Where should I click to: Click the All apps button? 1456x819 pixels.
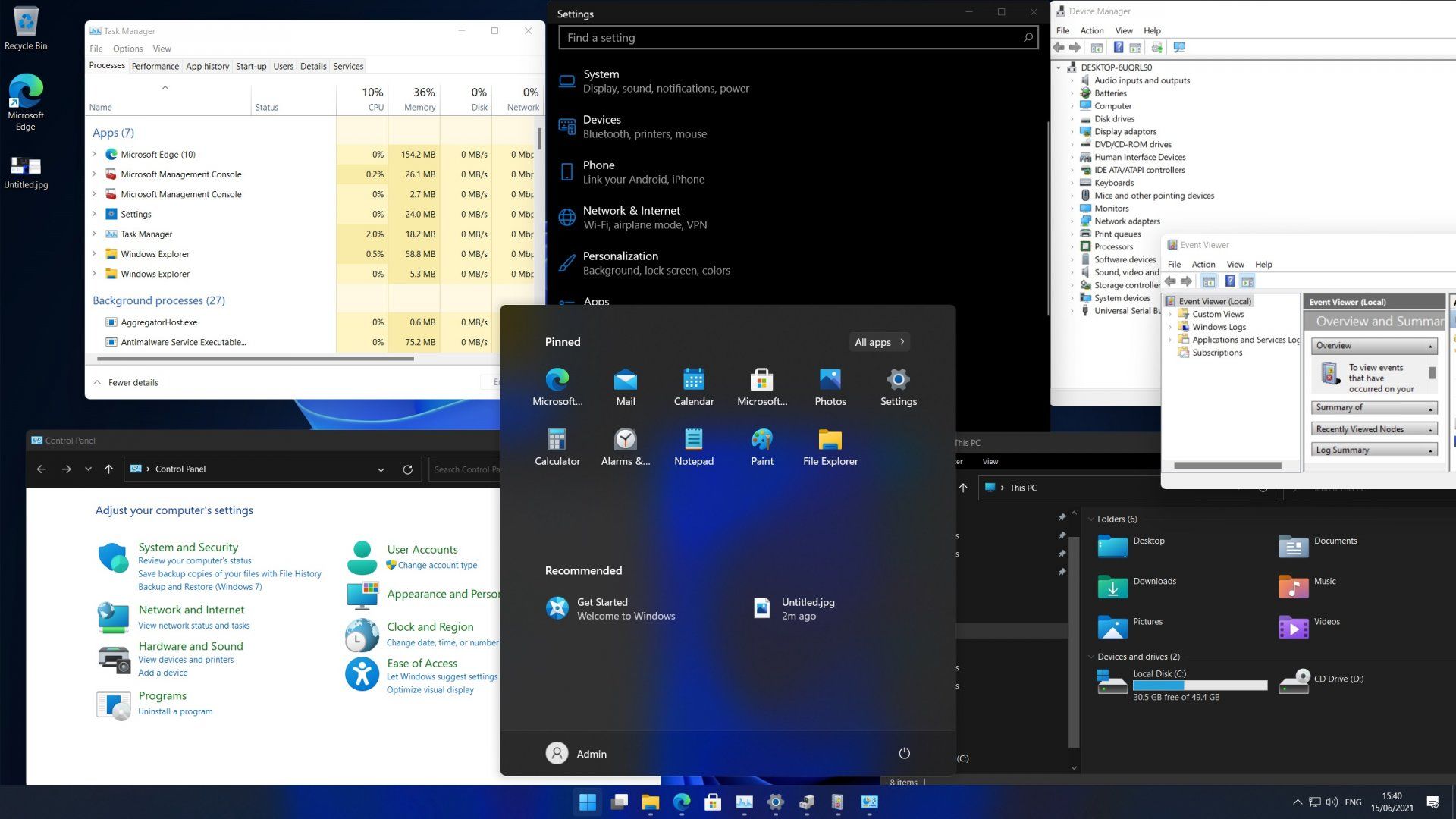(879, 342)
